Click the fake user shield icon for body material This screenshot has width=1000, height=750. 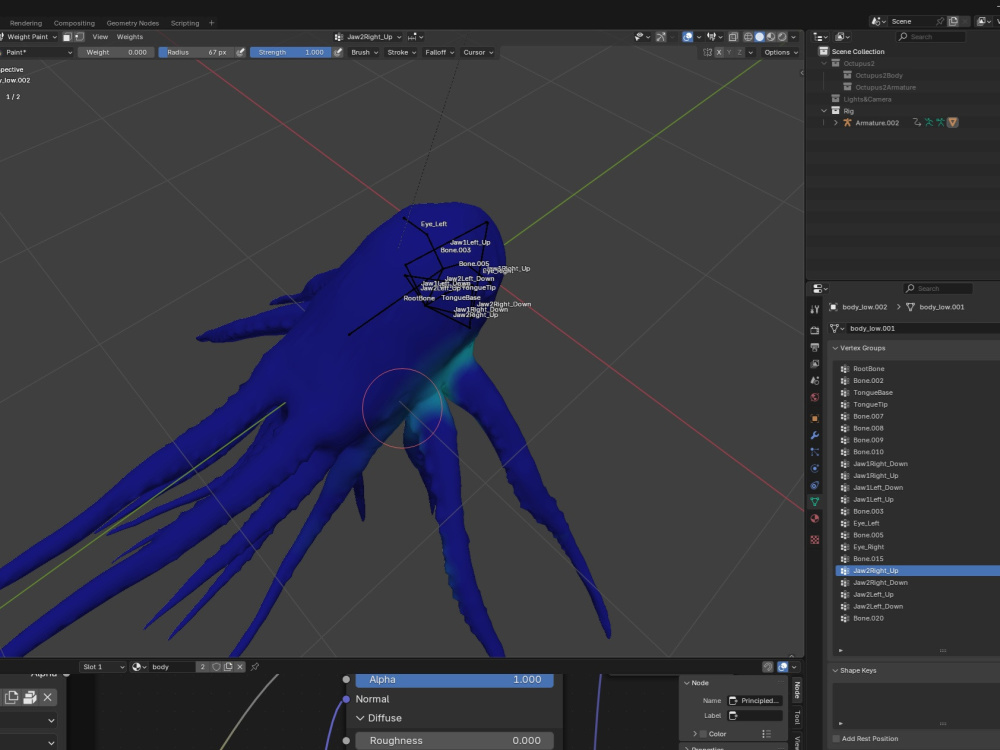tap(216, 666)
